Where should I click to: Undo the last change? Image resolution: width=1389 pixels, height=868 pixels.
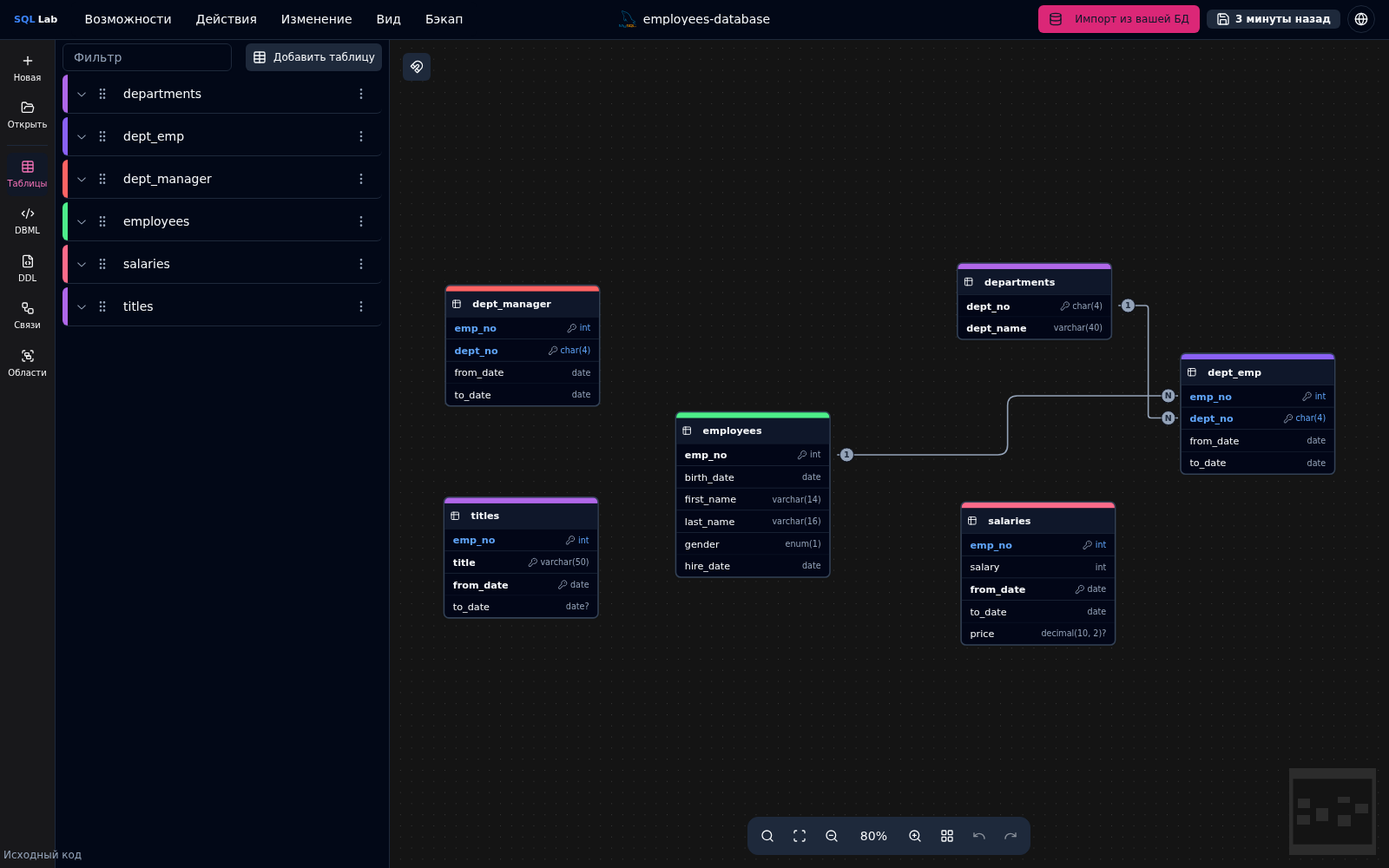tap(979, 836)
